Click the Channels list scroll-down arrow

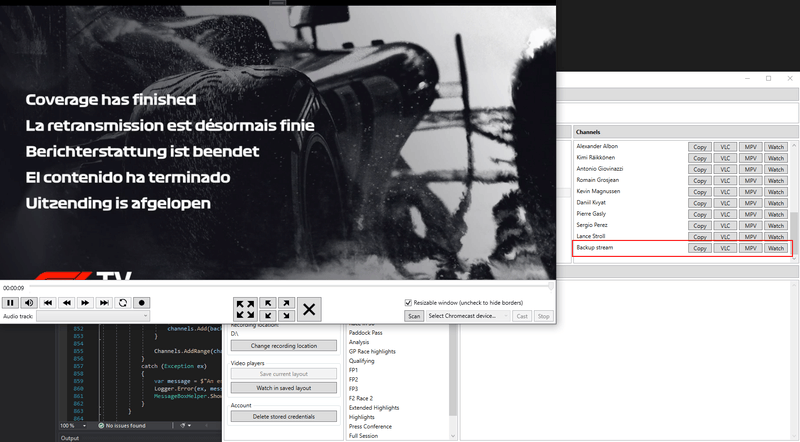point(794,259)
